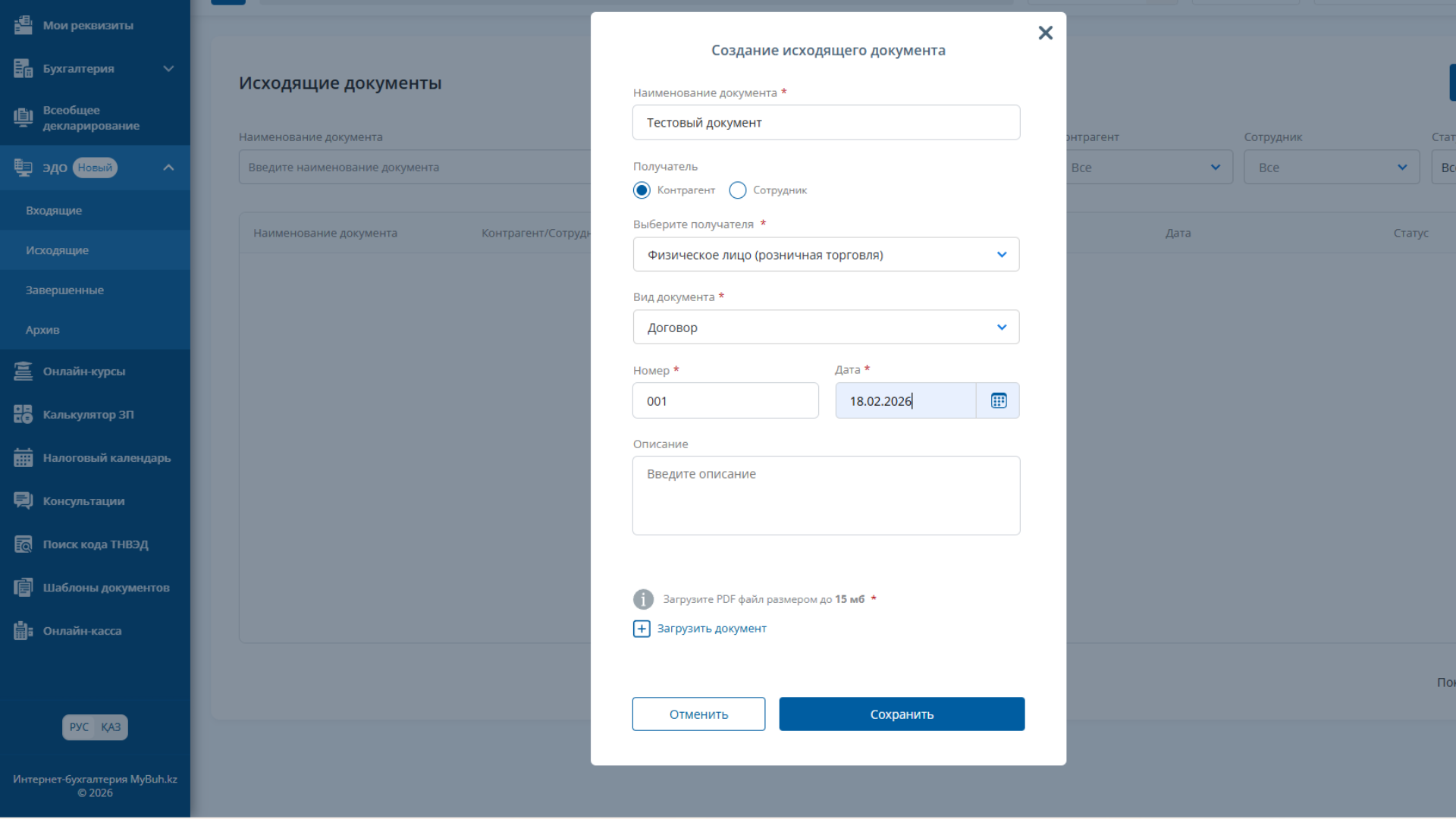Switch the language to КАЗ

click(x=111, y=727)
